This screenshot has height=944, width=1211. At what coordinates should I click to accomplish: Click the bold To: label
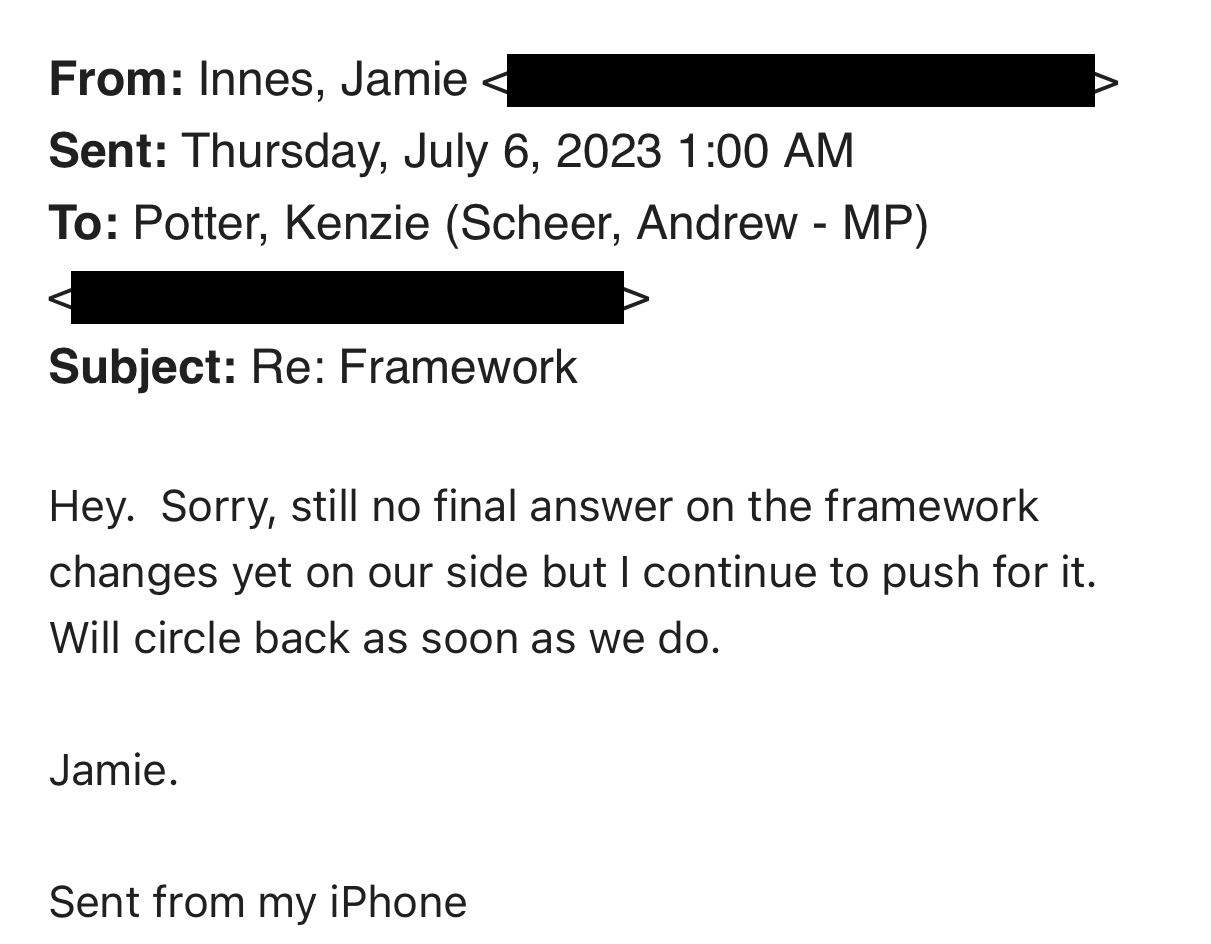pyautogui.click(x=84, y=222)
